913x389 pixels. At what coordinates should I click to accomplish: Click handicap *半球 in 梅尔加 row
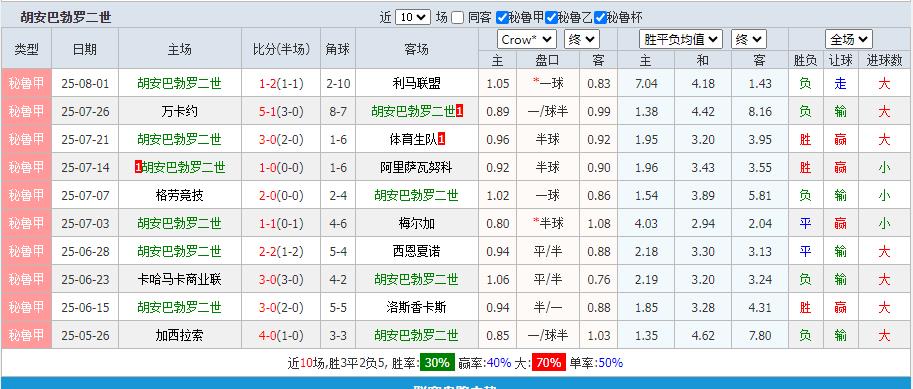(x=548, y=224)
